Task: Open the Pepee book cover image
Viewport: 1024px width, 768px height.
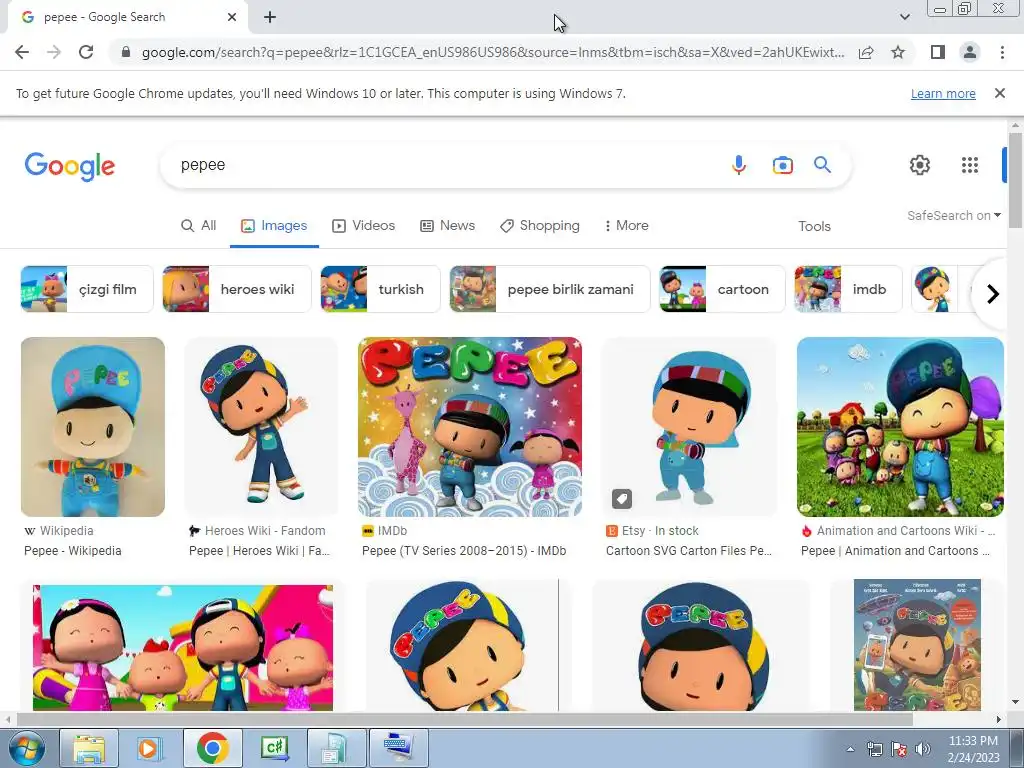Action: (917, 645)
